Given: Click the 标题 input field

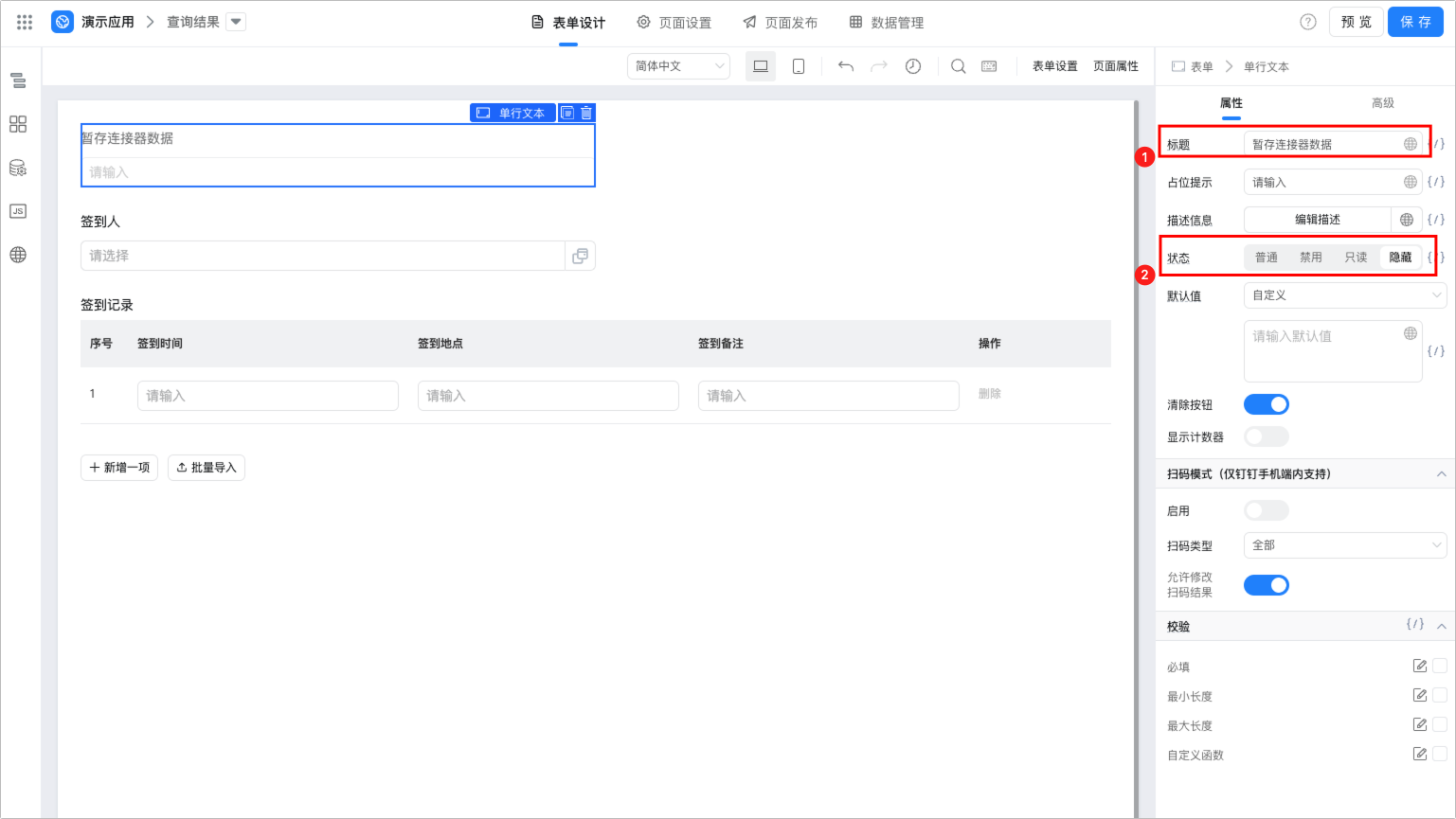Looking at the screenshot, I should pos(1323,145).
